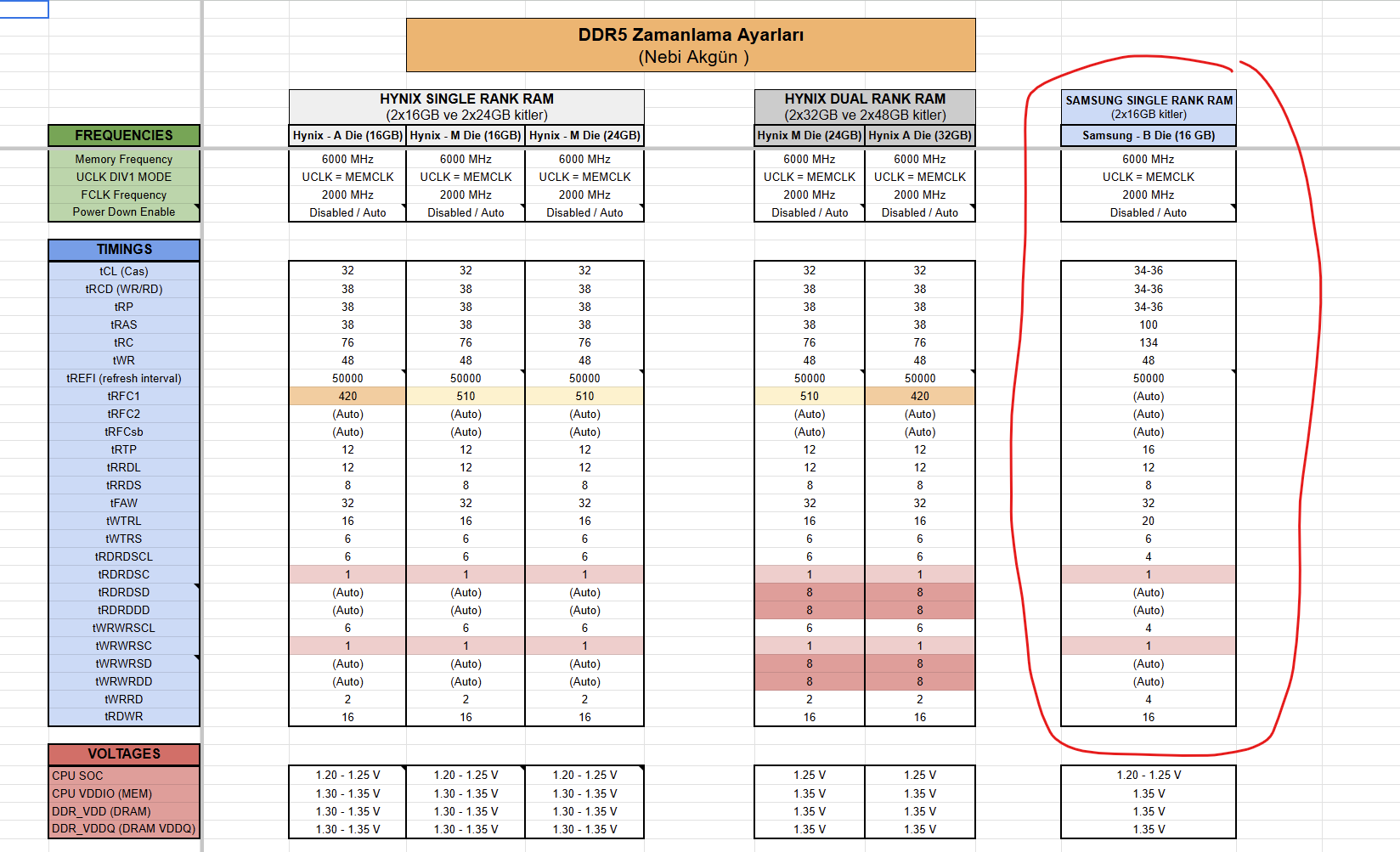The height and width of the screenshot is (852, 1400).
Task: Select the green "FREQUENCIES" section header
Action: pyautogui.click(x=124, y=135)
